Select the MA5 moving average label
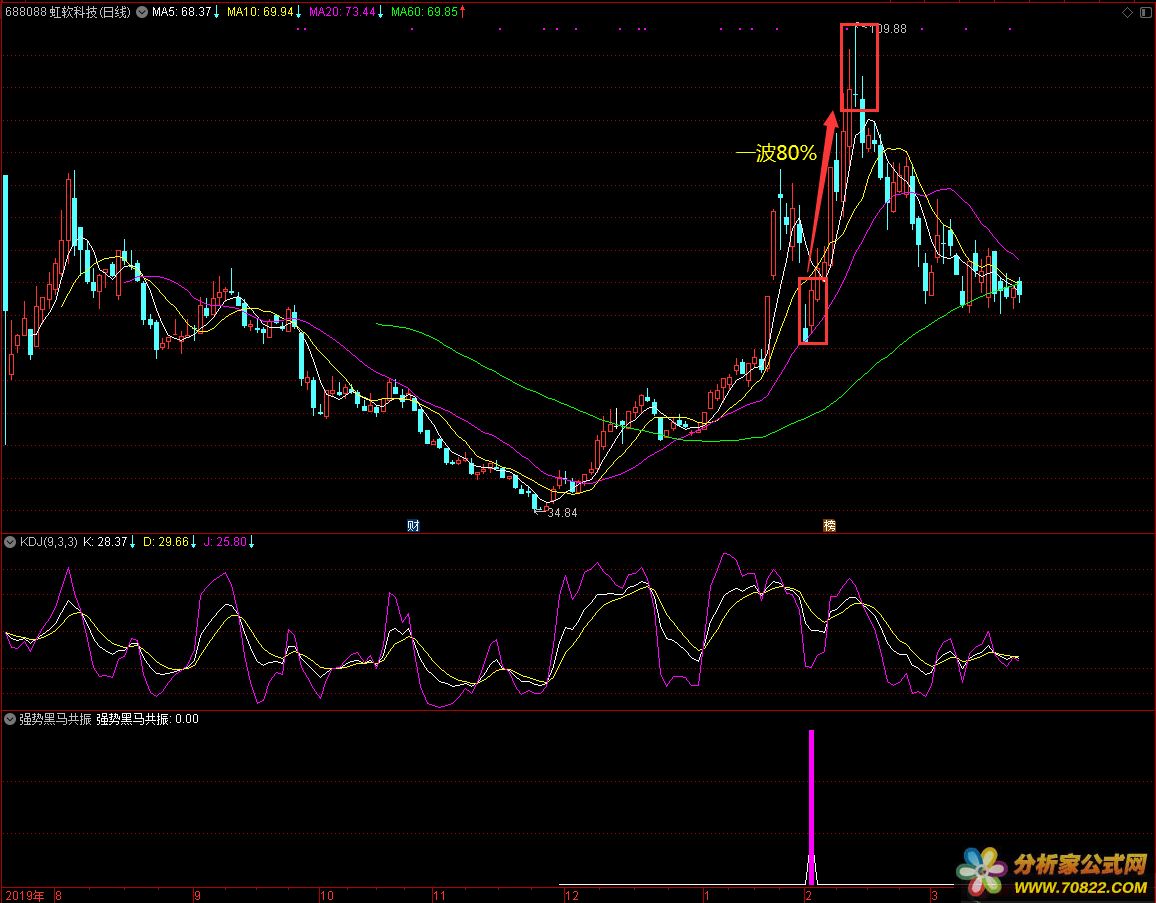The height and width of the screenshot is (903, 1156). tap(181, 12)
